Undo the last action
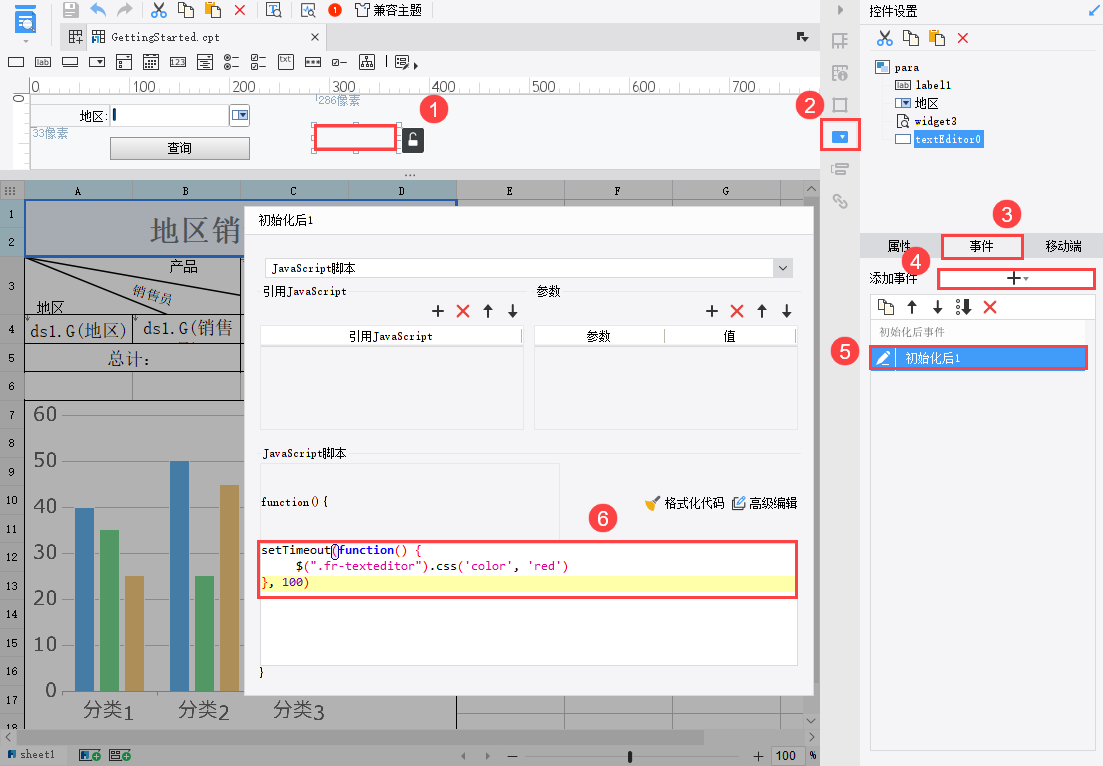Image resolution: width=1103 pixels, height=766 pixels. [x=97, y=10]
